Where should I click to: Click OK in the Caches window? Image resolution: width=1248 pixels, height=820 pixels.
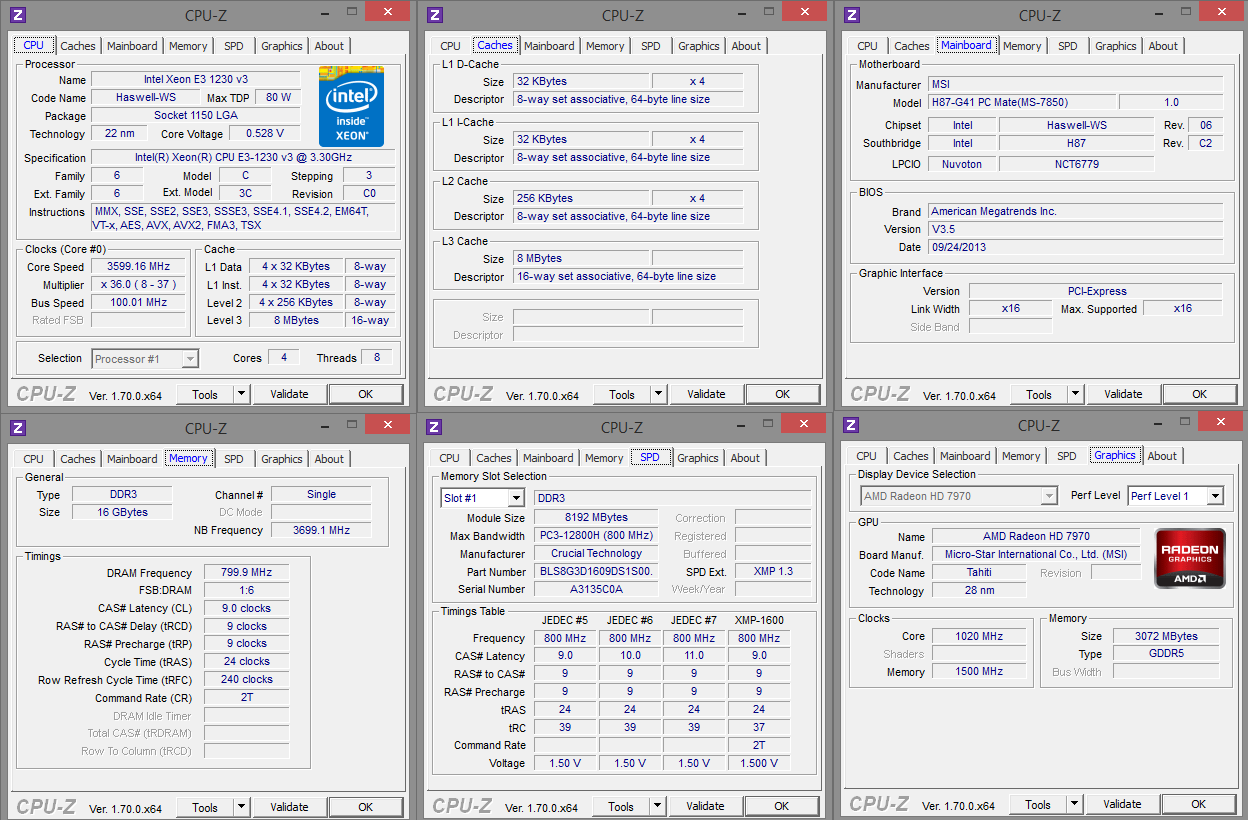click(783, 394)
